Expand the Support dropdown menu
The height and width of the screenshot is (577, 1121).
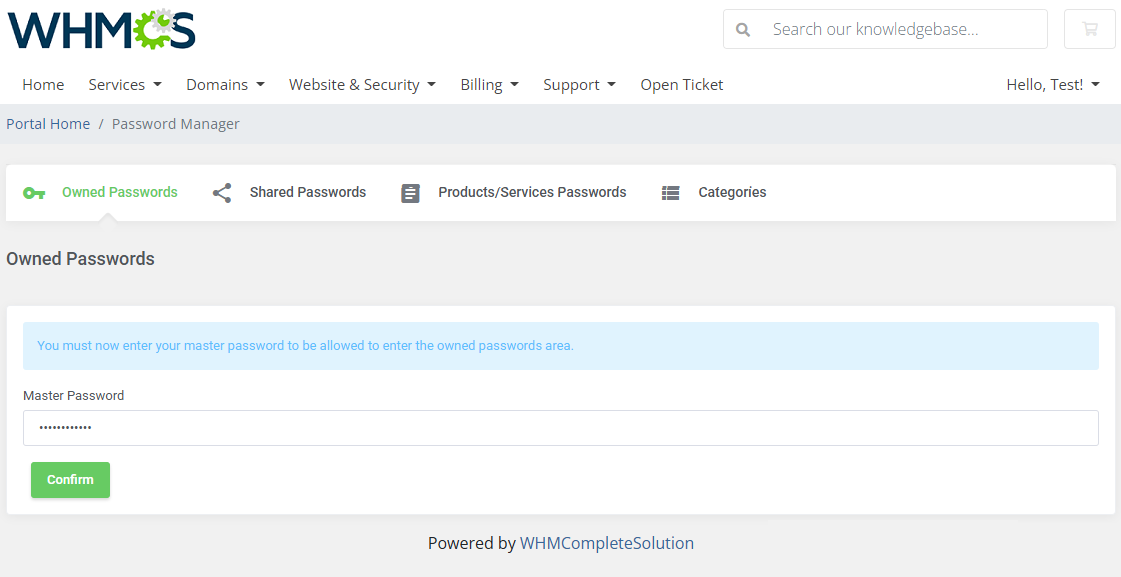(579, 84)
